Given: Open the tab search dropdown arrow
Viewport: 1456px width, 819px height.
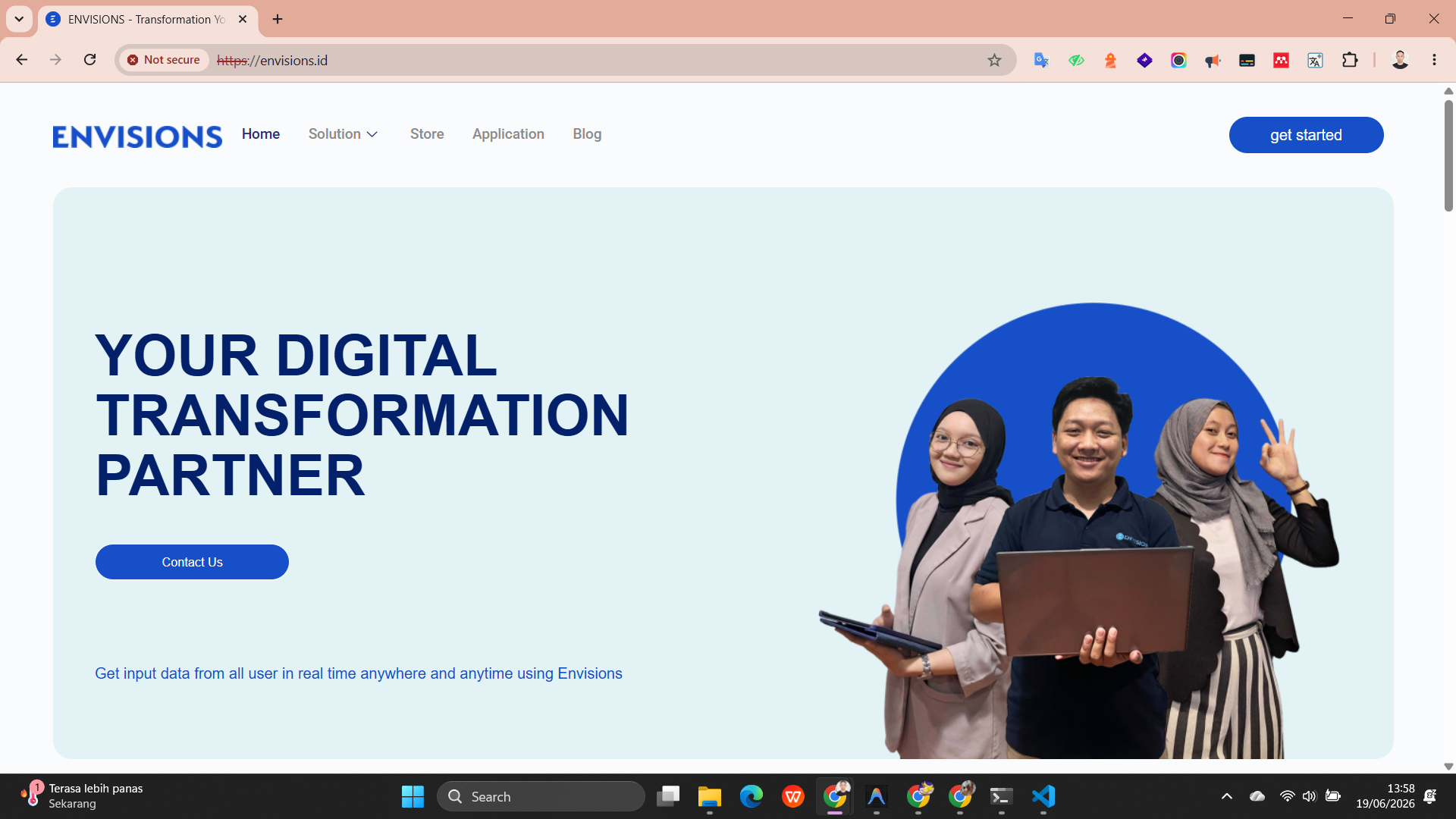Looking at the screenshot, I should (19, 19).
